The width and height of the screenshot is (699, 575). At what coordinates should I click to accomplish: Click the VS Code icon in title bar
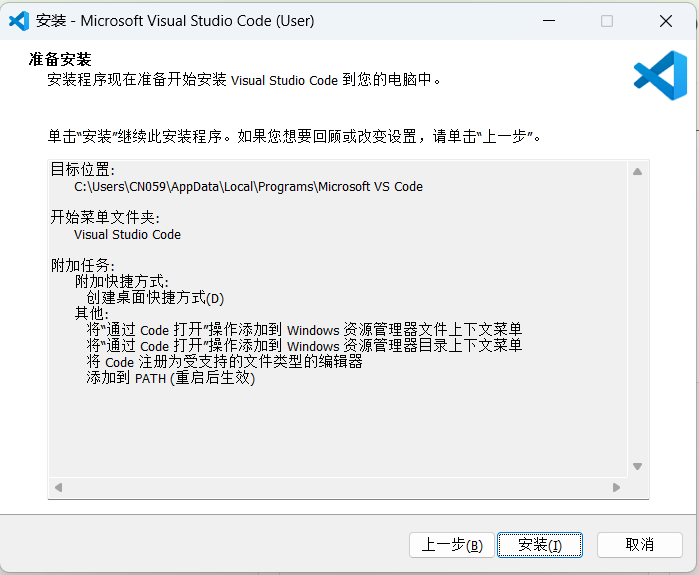[x=19, y=20]
